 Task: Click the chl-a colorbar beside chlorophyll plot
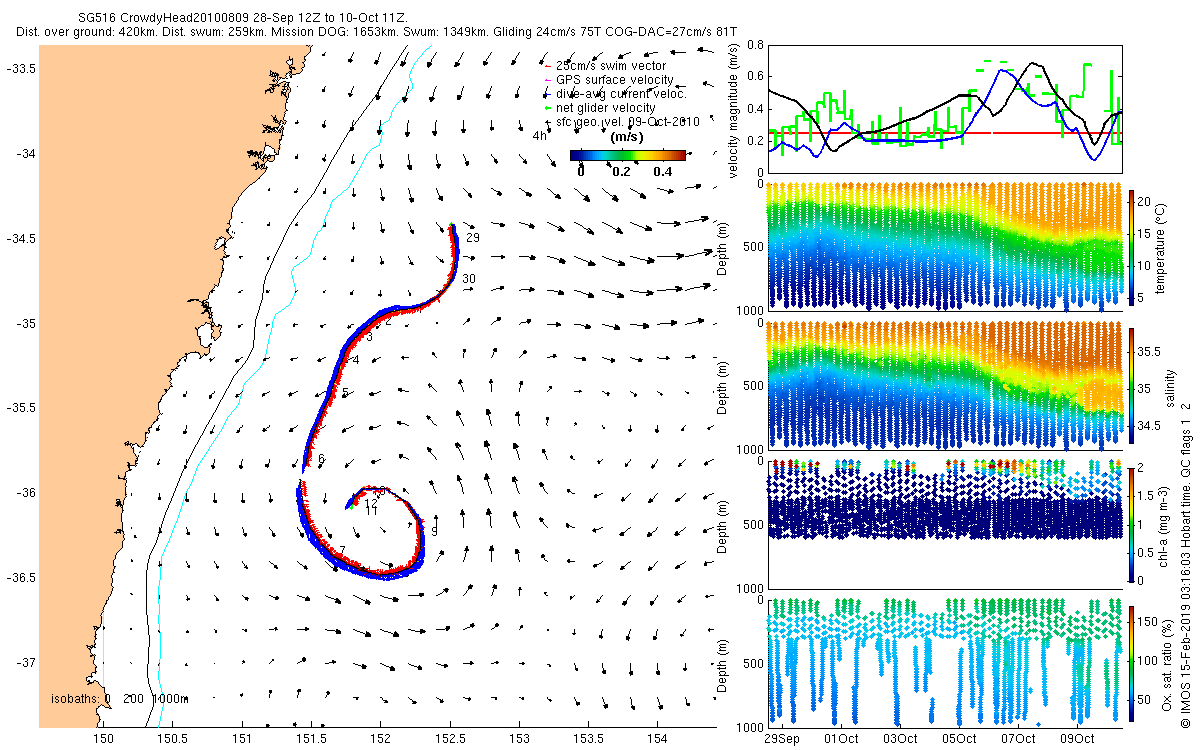point(1133,523)
